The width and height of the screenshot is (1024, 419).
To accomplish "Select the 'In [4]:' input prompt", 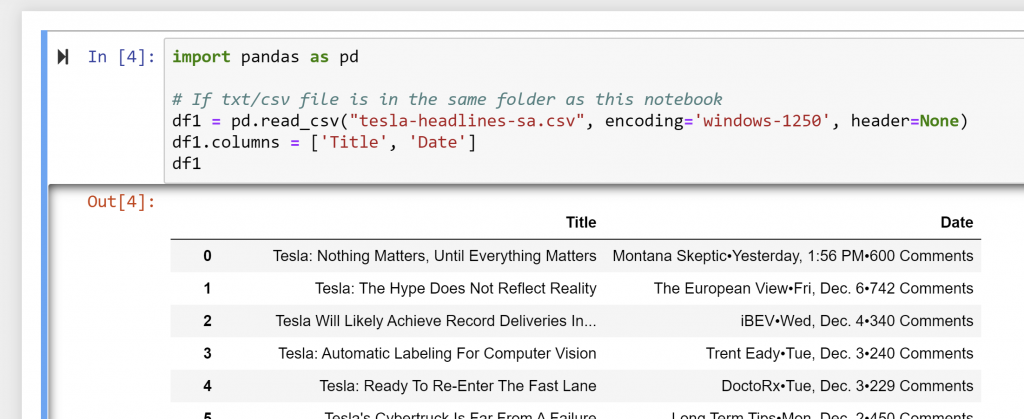I will click(x=121, y=57).
